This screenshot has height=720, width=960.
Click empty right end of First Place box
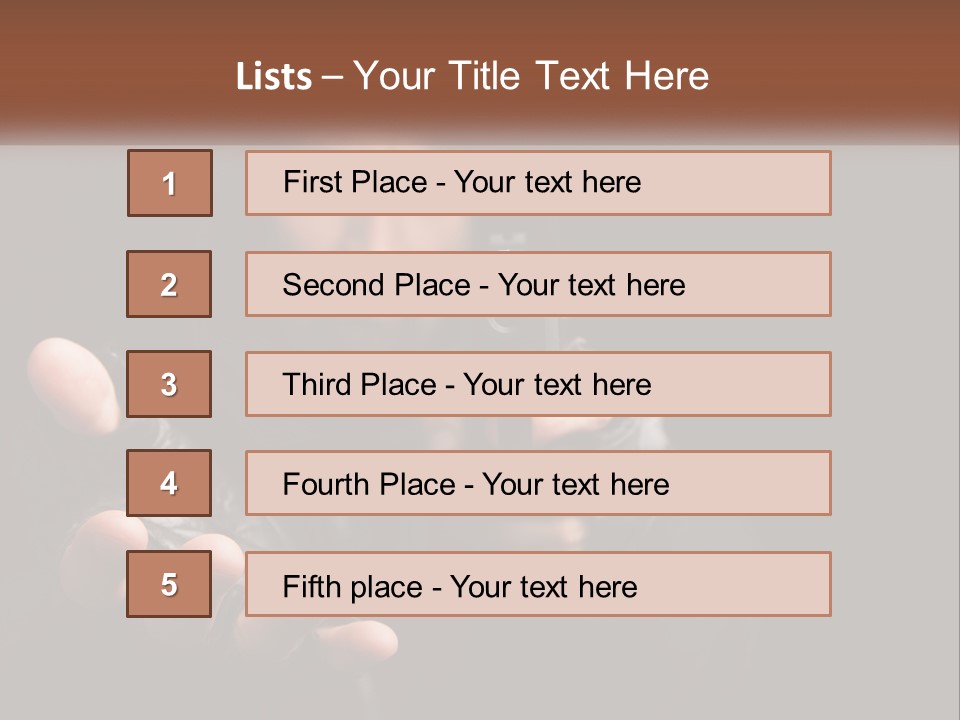(x=760, y=183)
